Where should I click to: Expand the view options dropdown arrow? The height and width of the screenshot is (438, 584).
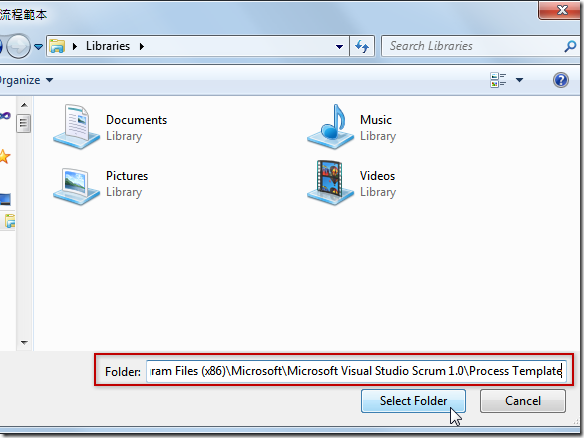tap(519, 80)
